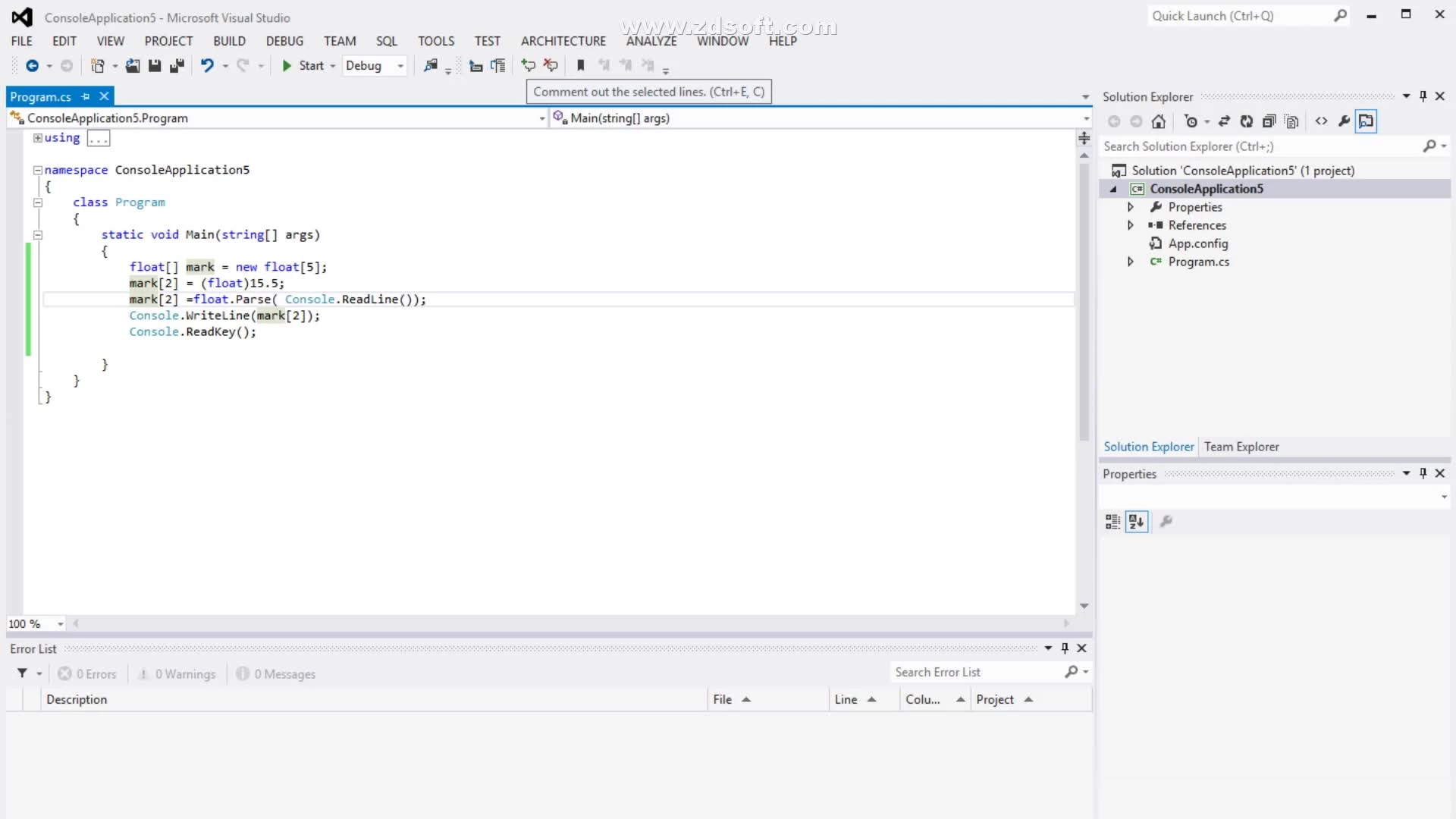Expand the References node

pyautogui.click(x=1130, y=225)
